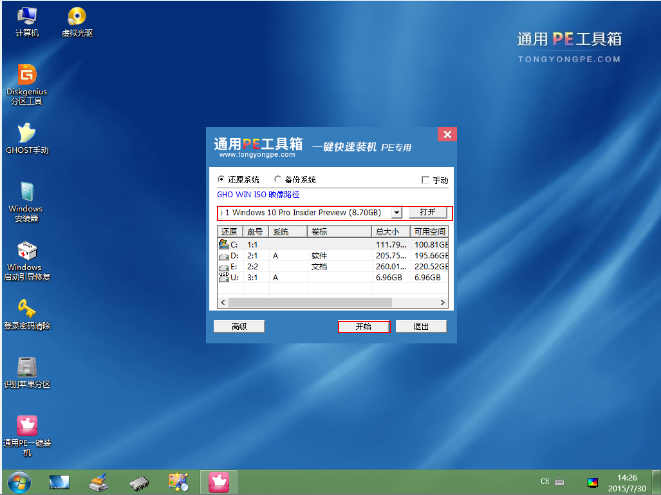Click the 还原 column header
The width and height of the screenshot is (661, 495).
click(230, 231)
